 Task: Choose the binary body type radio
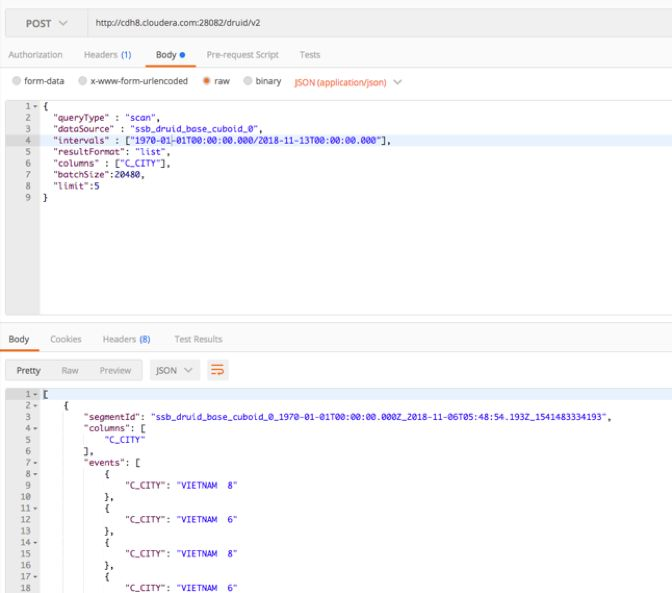click(x=246, y=80)
